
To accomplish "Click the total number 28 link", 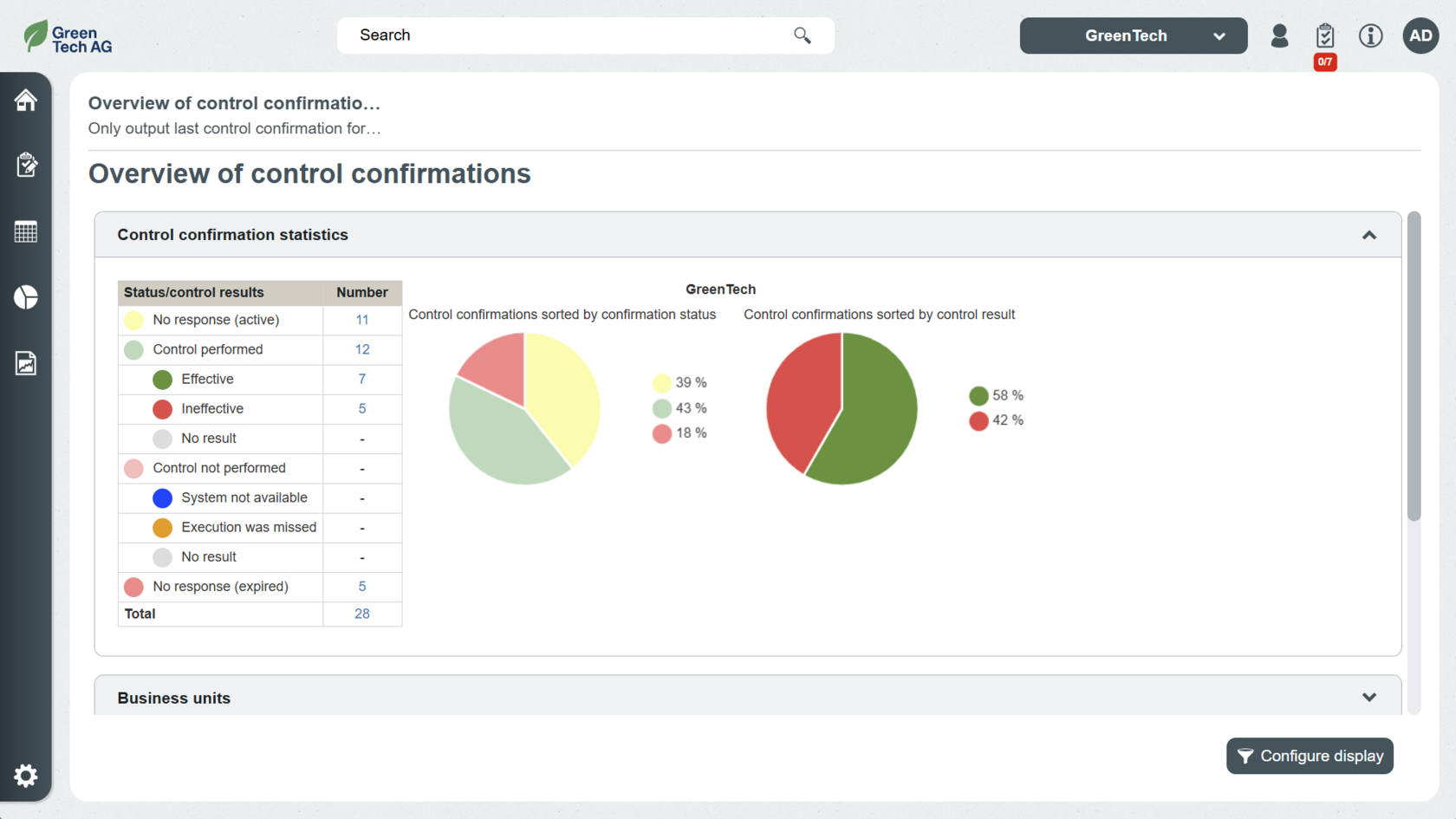I will (x=361, y=614).
